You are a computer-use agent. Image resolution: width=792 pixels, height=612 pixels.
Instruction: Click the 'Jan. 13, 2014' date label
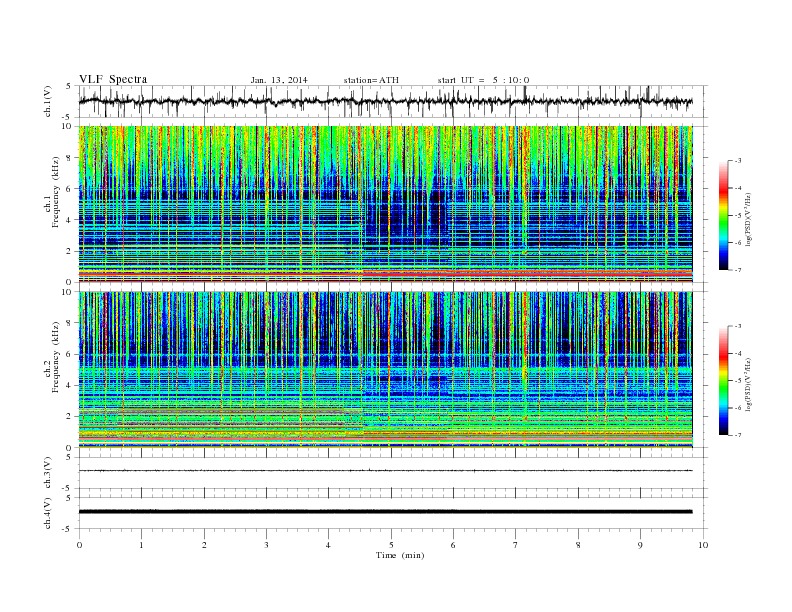tap(279, 80)
